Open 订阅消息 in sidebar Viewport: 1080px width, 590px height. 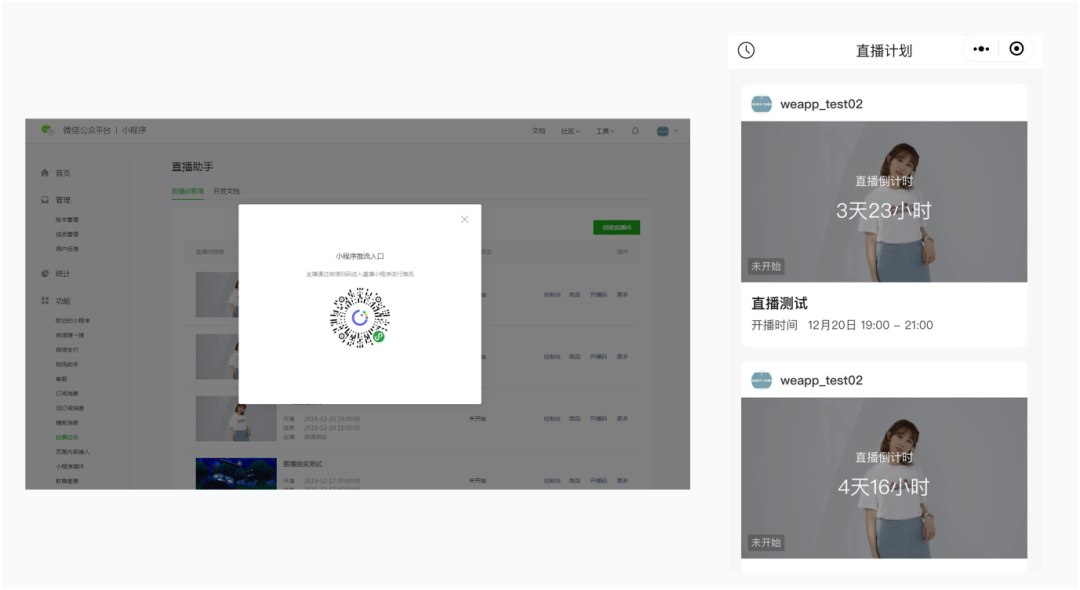pos(67,393)
